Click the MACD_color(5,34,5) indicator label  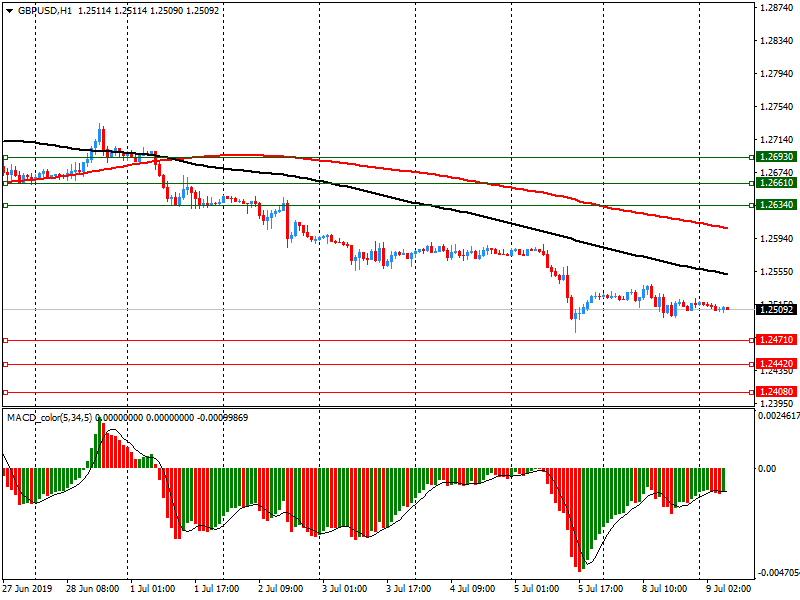pos(49,418)
